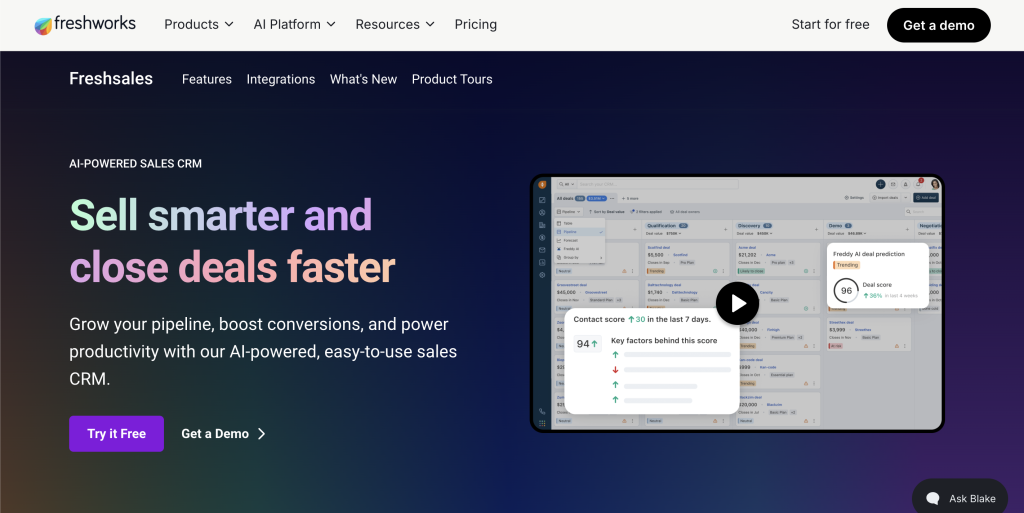Select the What's New tab
This screenshot has width=1024, height=513.
pos(363,80)
